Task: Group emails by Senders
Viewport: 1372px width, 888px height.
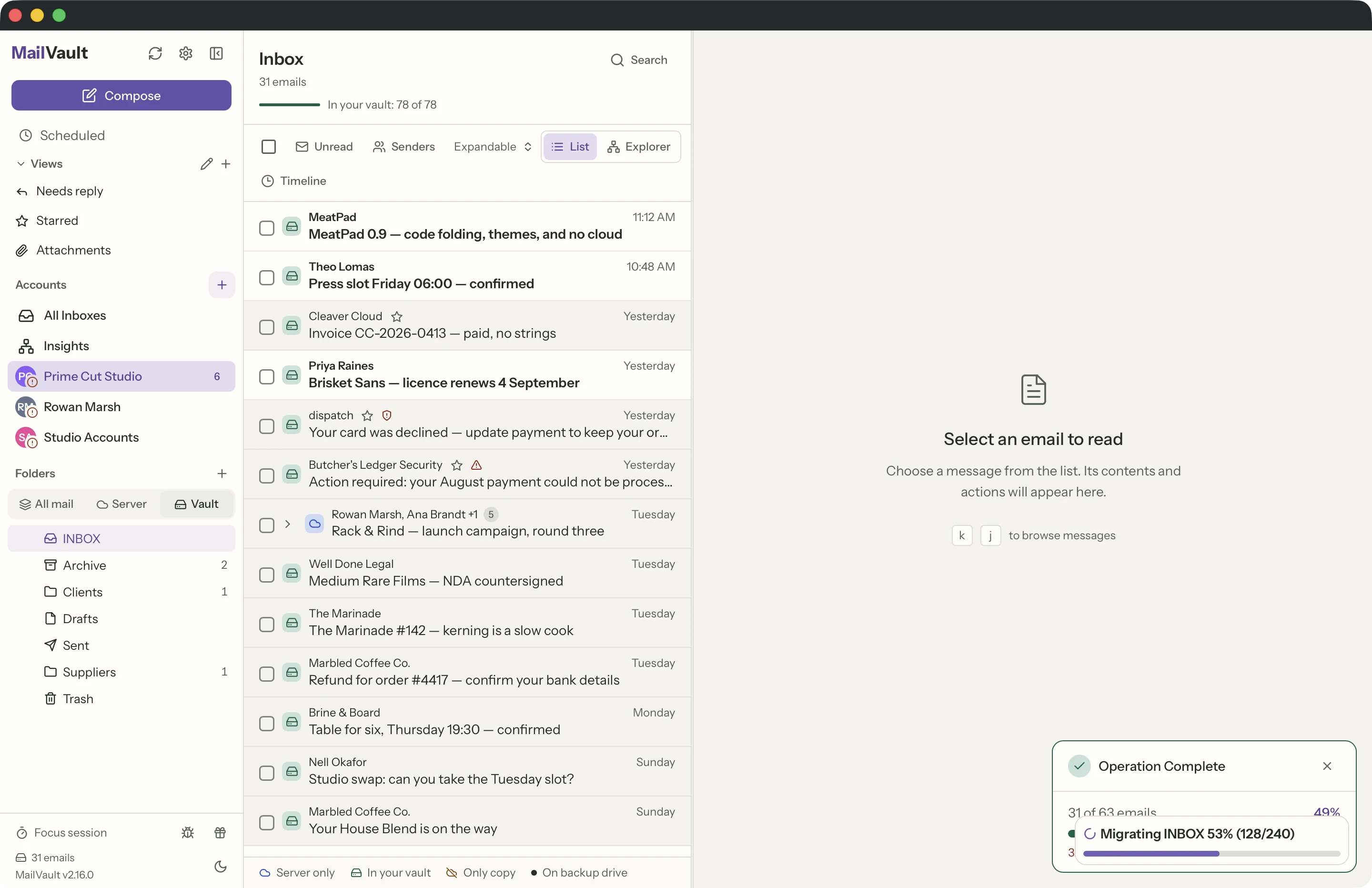Action: click(x=404, y=146)
